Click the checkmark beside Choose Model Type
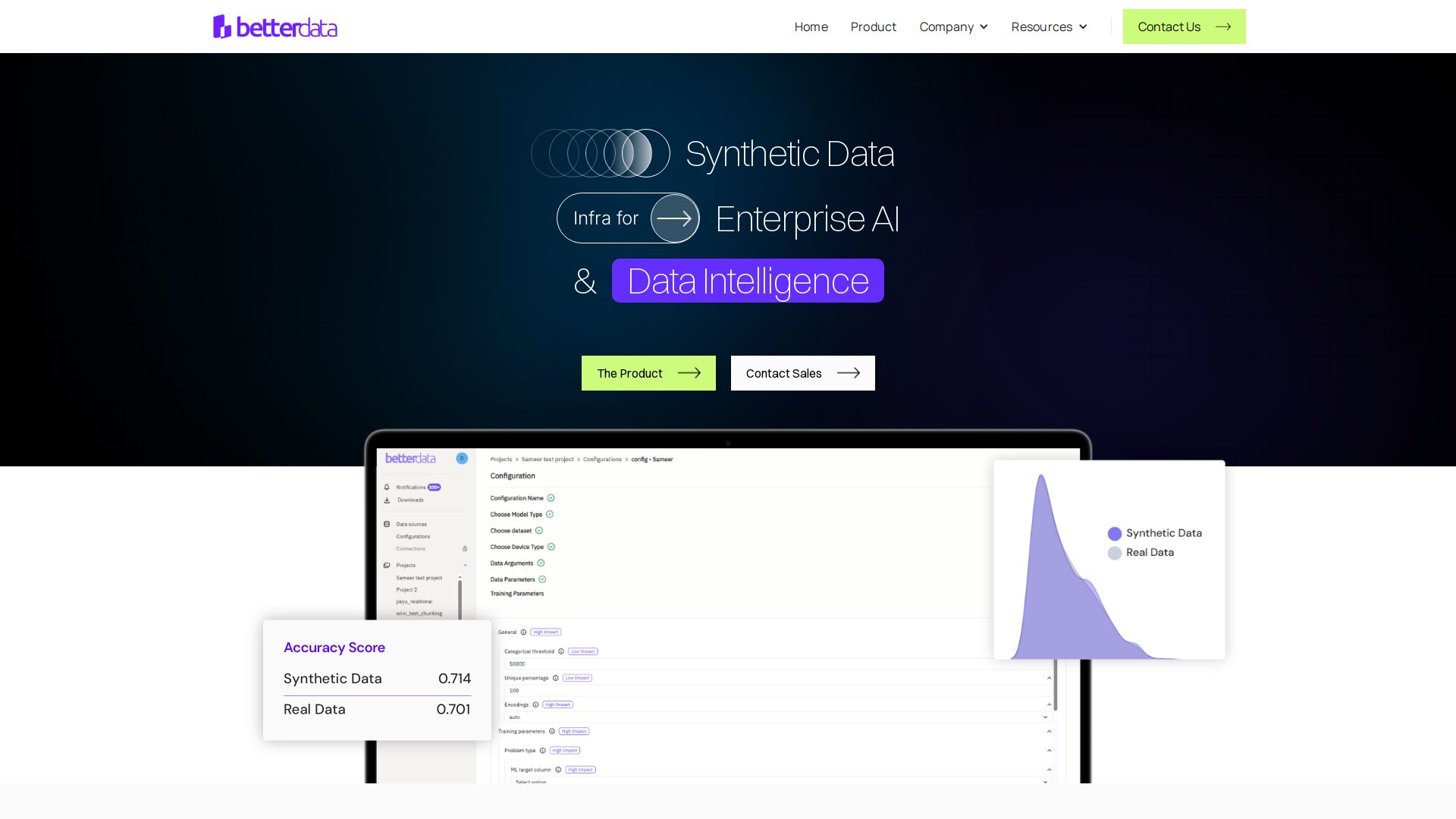The width and height of the screenshot is (1456, 819). click(550, 515)
